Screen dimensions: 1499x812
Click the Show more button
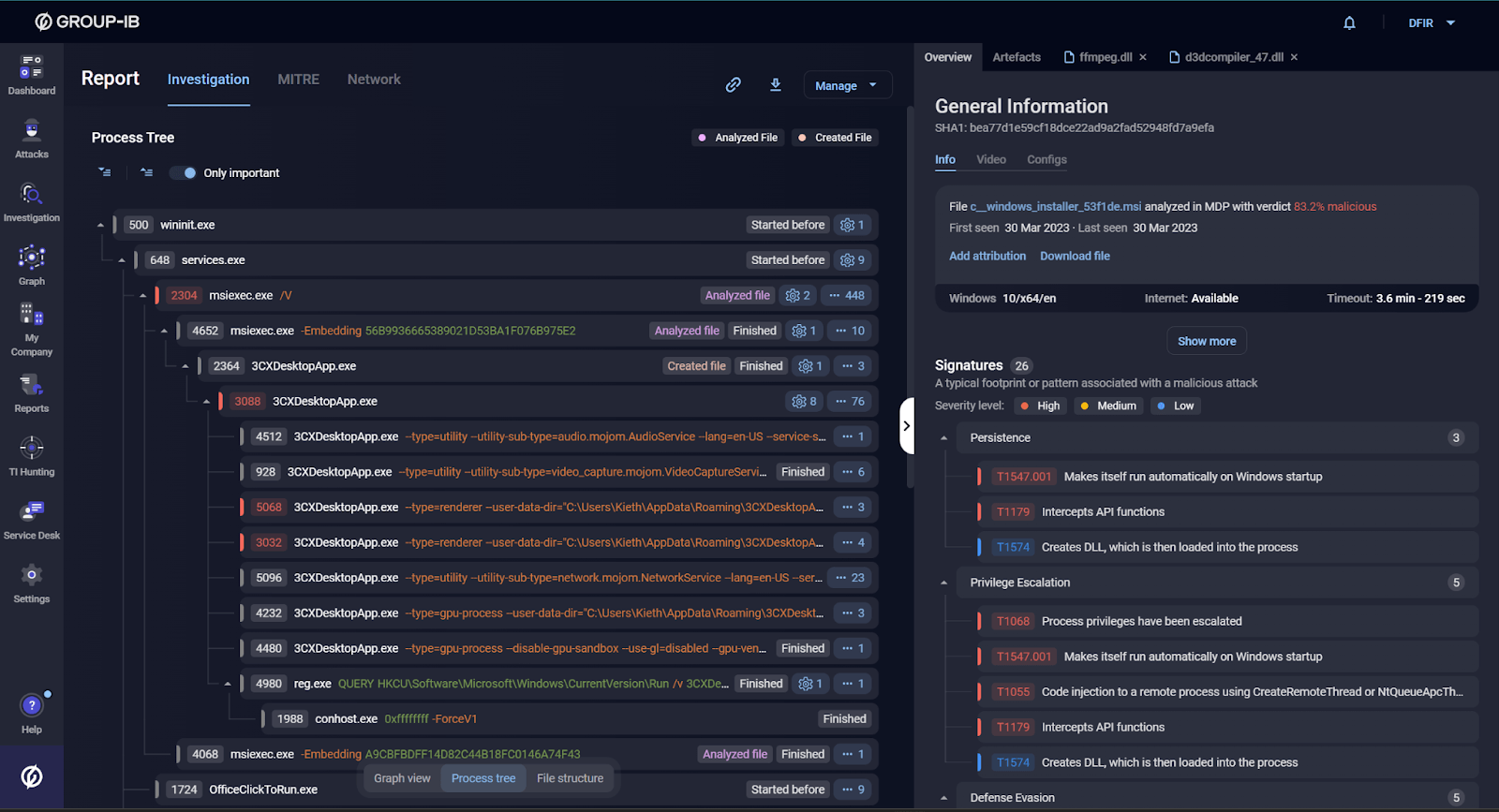click(1206, 341)
